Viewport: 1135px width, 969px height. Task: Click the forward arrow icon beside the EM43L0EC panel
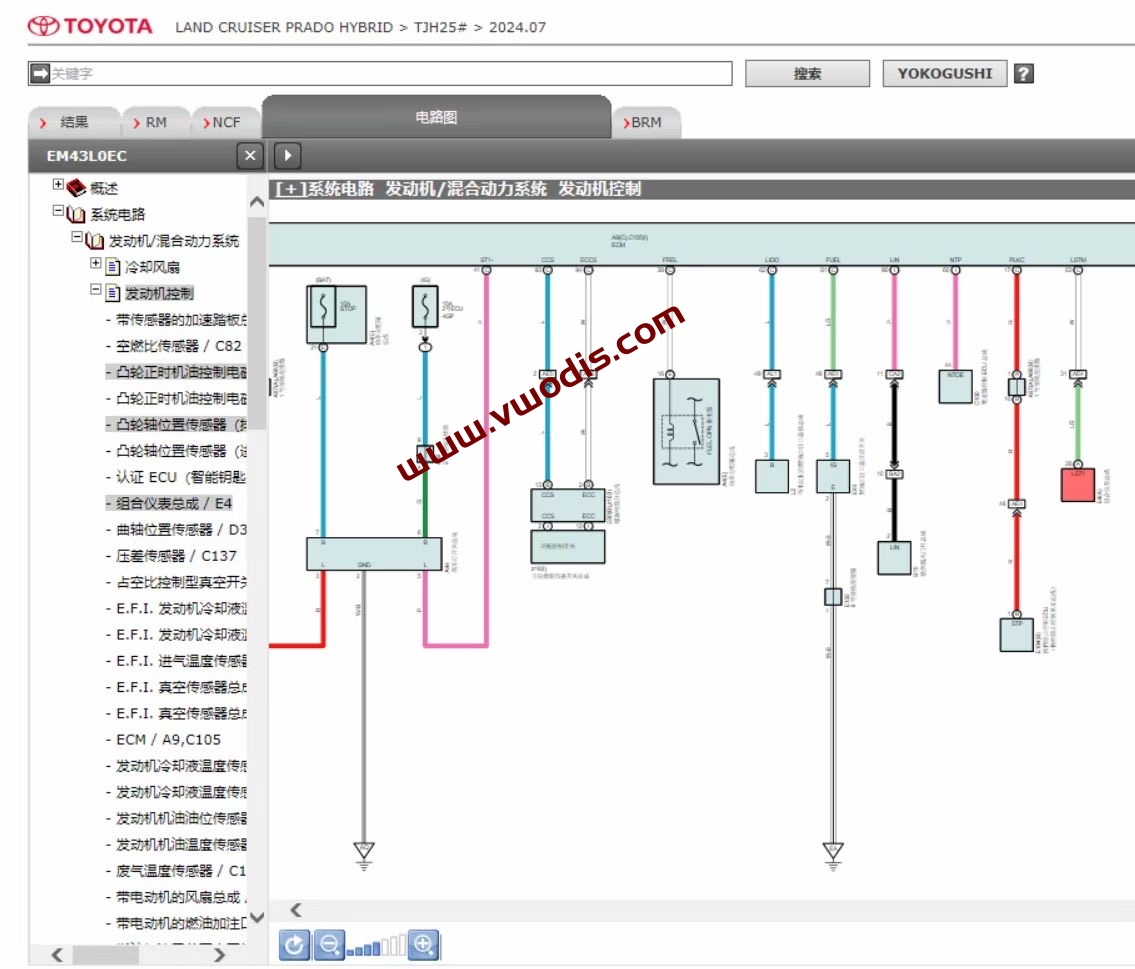pyautogui.click(x=287, y=156)
